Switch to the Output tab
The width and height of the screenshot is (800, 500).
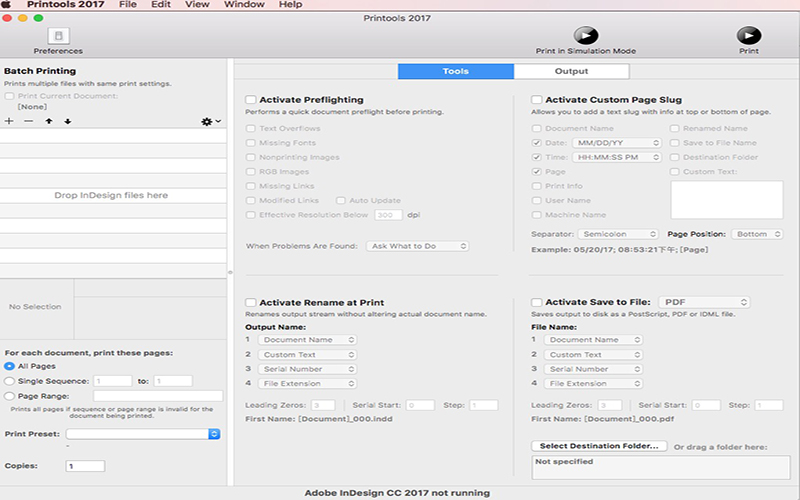(571, 71)
